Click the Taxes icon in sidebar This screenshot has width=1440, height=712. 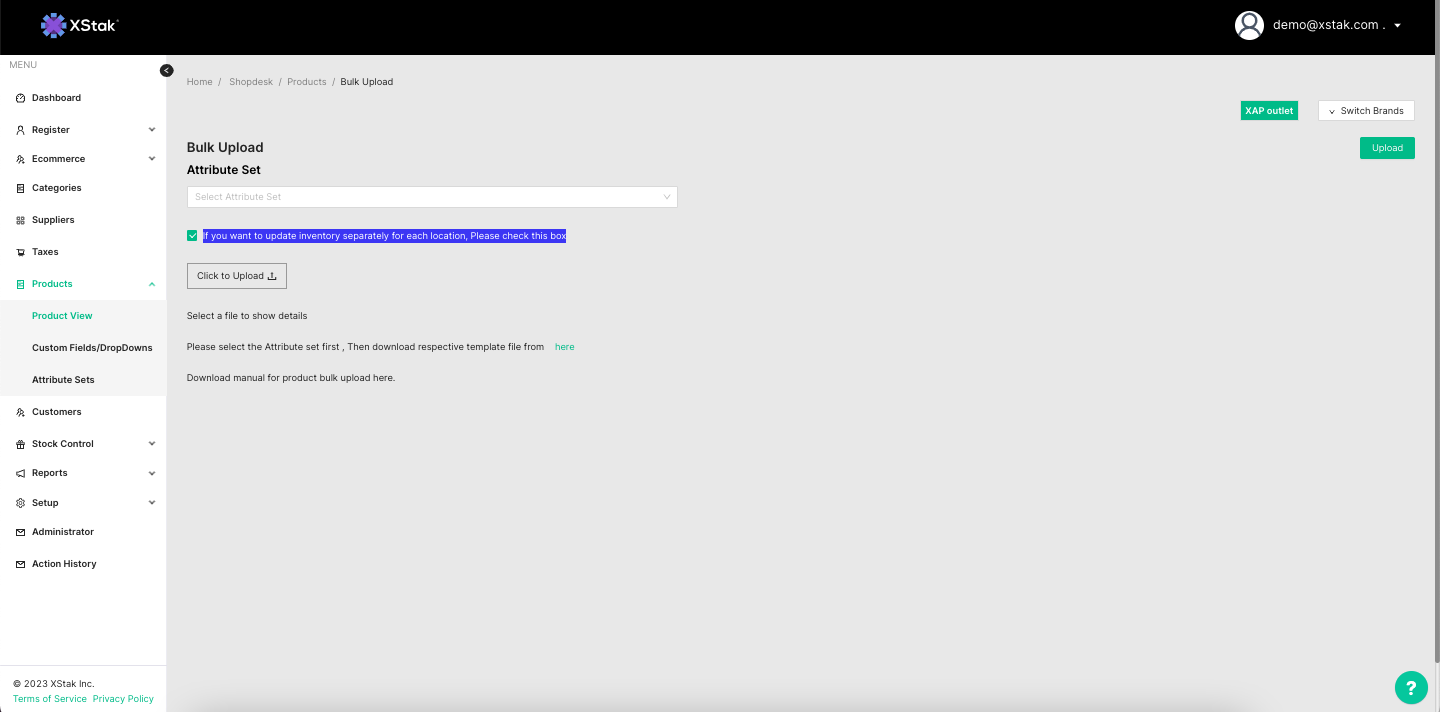point(21,252)
